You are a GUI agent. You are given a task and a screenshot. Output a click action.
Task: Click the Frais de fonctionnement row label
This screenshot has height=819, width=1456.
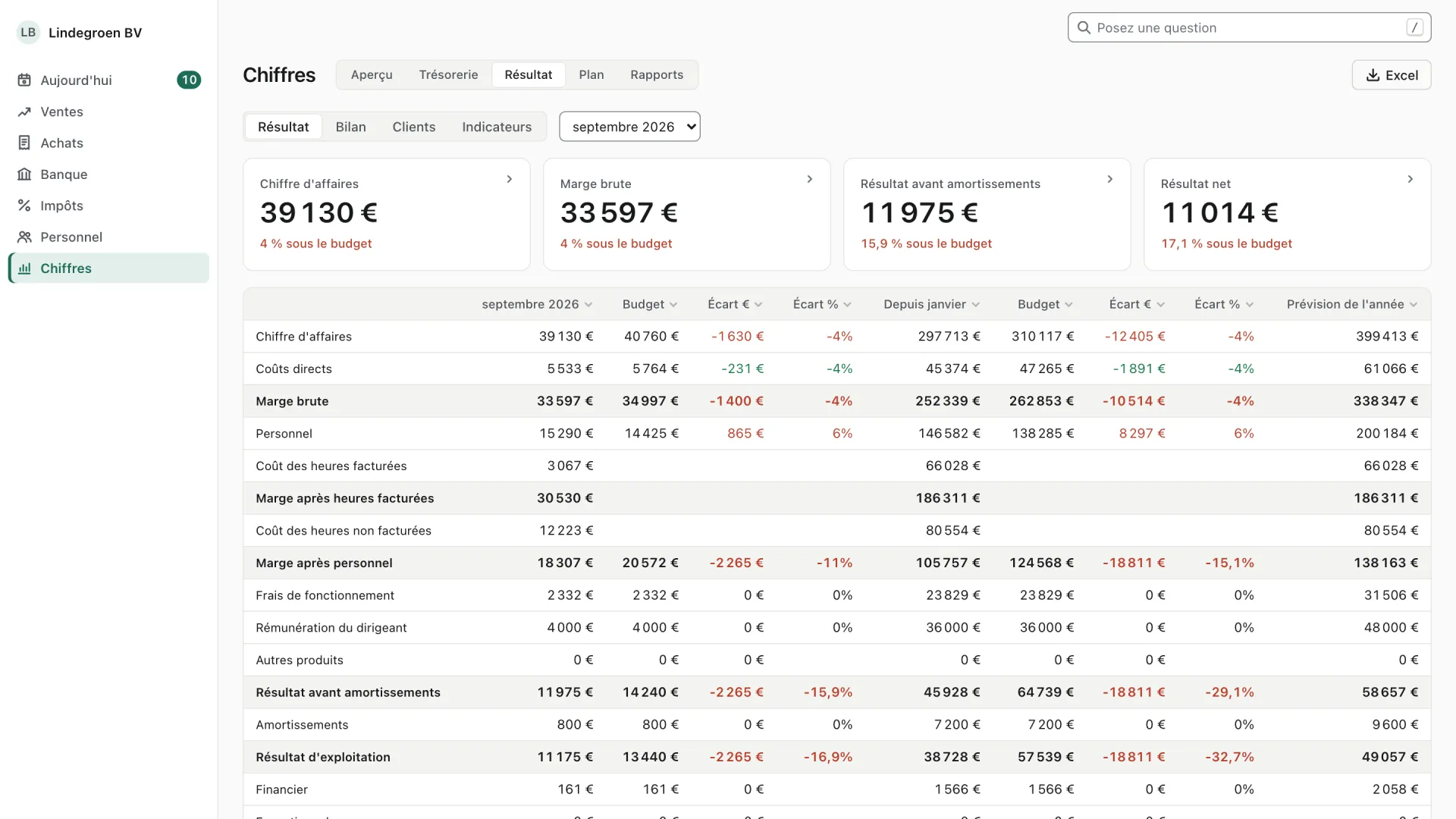325,595
